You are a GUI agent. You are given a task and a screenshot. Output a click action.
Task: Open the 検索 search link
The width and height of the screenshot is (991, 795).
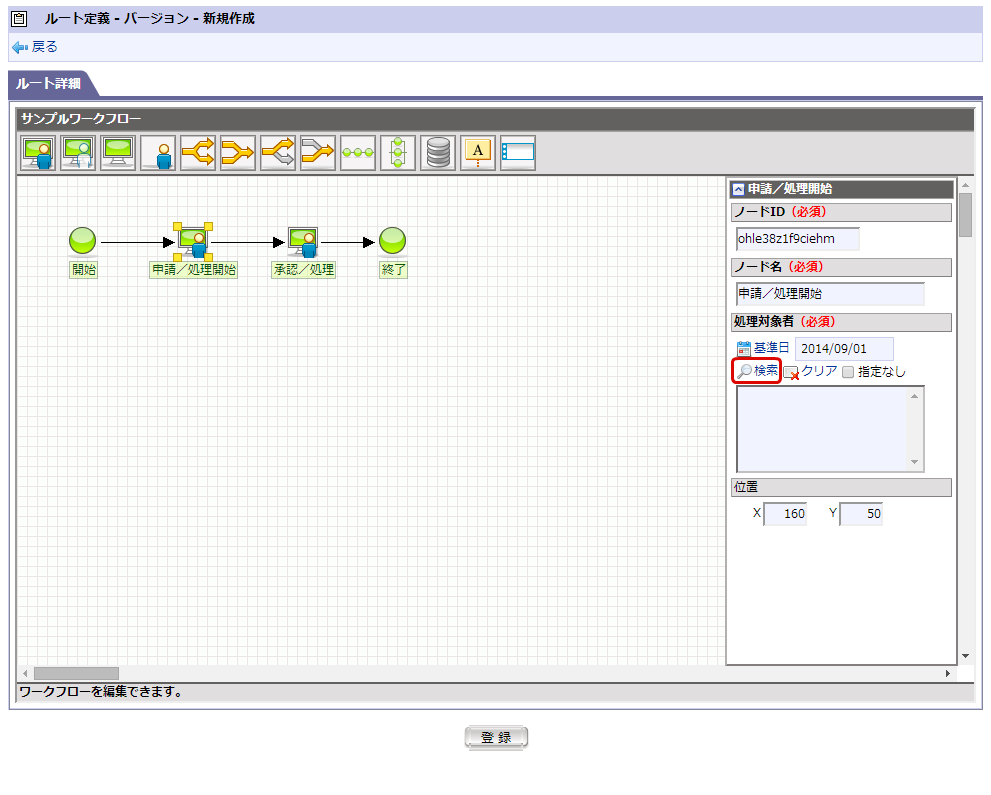[x=757, y=371]
